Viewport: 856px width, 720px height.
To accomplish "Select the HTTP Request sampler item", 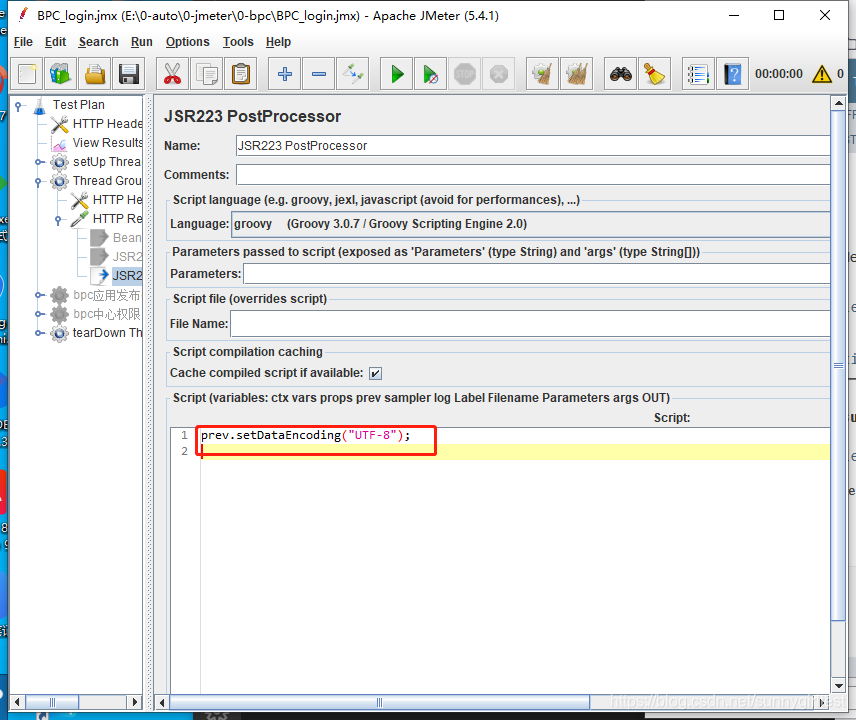I will 117,219.
